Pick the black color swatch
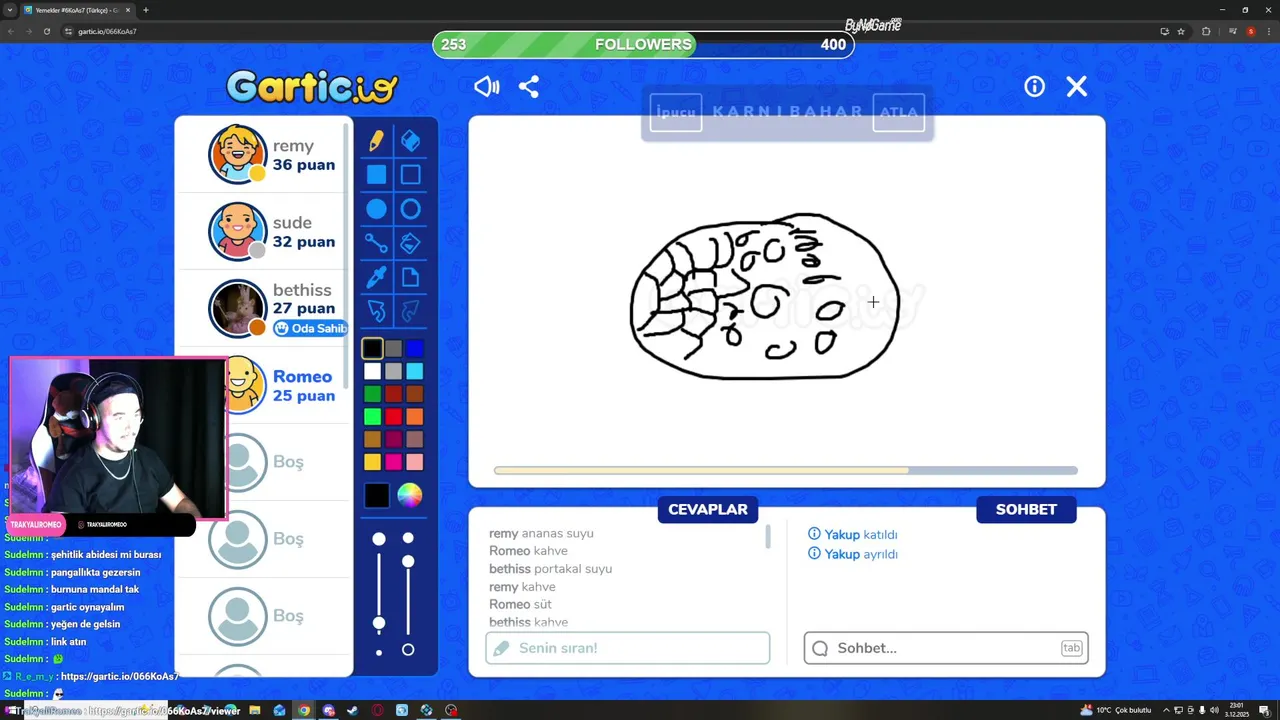 [372, 348]
